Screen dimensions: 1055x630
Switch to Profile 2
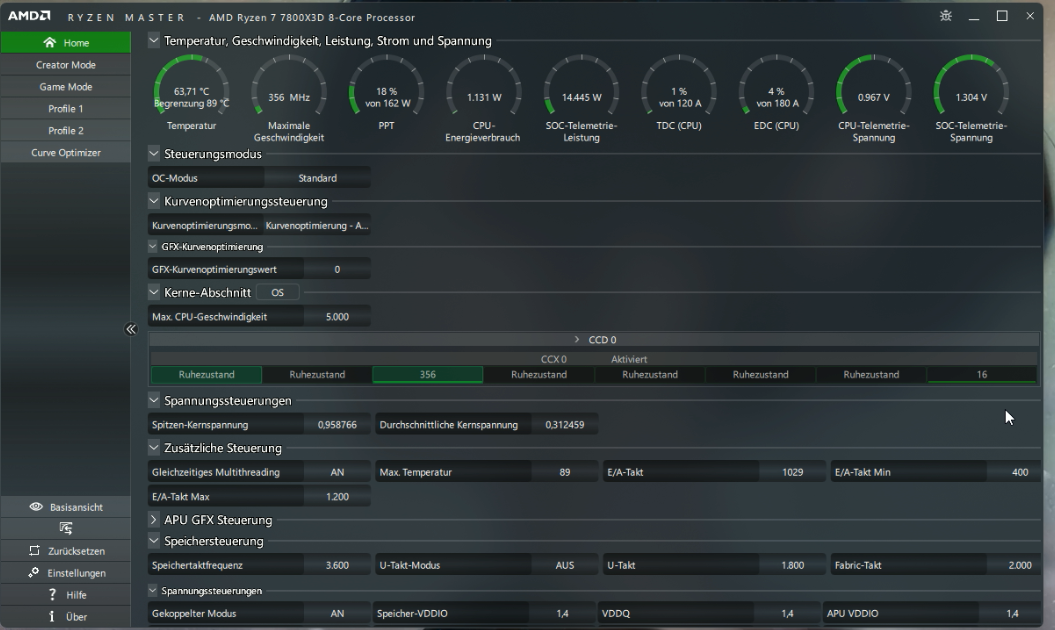tap(65, 131)
